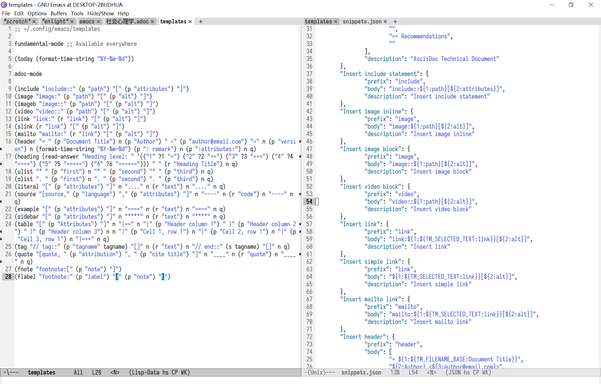Close the 社会心理学.adoc tab
Screen dimensions: 601x384
coord(152,21)
